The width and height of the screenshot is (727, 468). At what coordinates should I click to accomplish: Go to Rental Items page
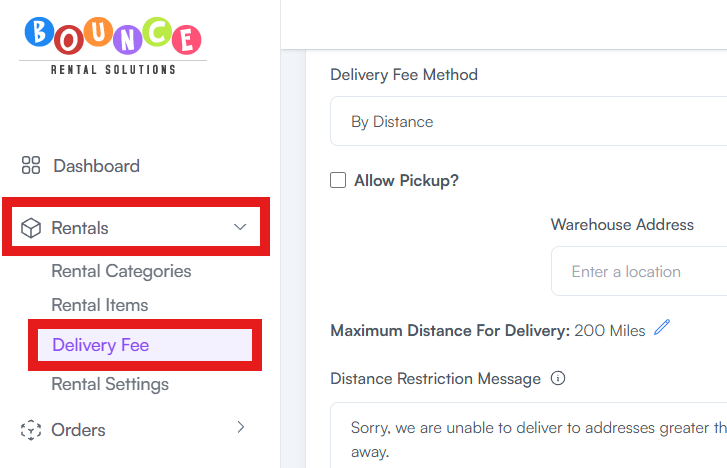(x=100, y=305)
